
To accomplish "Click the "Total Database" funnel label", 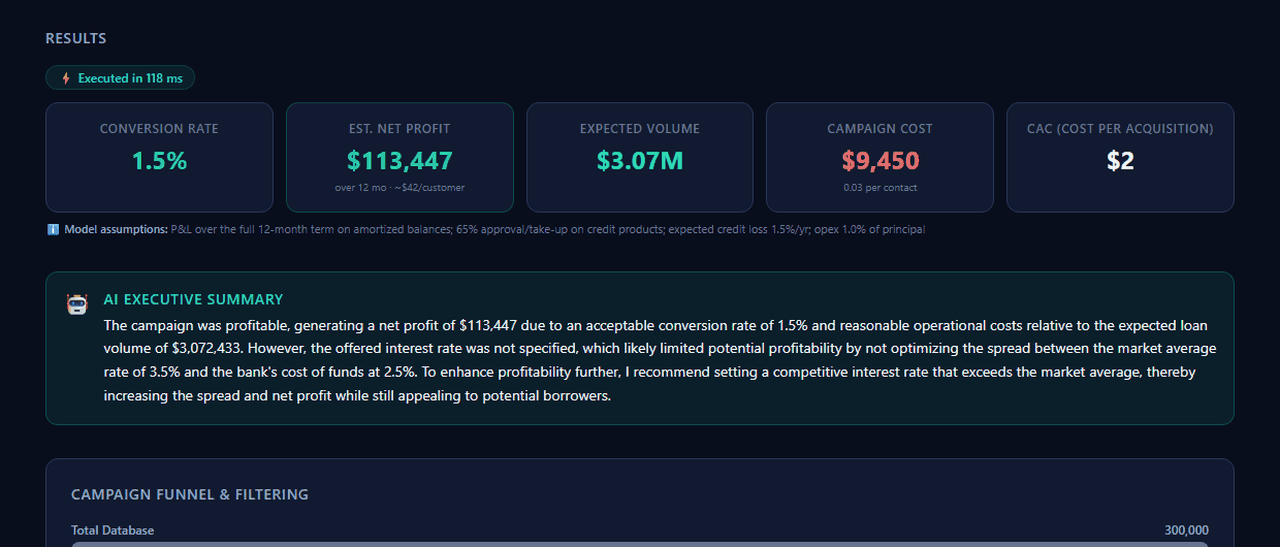I will pos(112,530).
